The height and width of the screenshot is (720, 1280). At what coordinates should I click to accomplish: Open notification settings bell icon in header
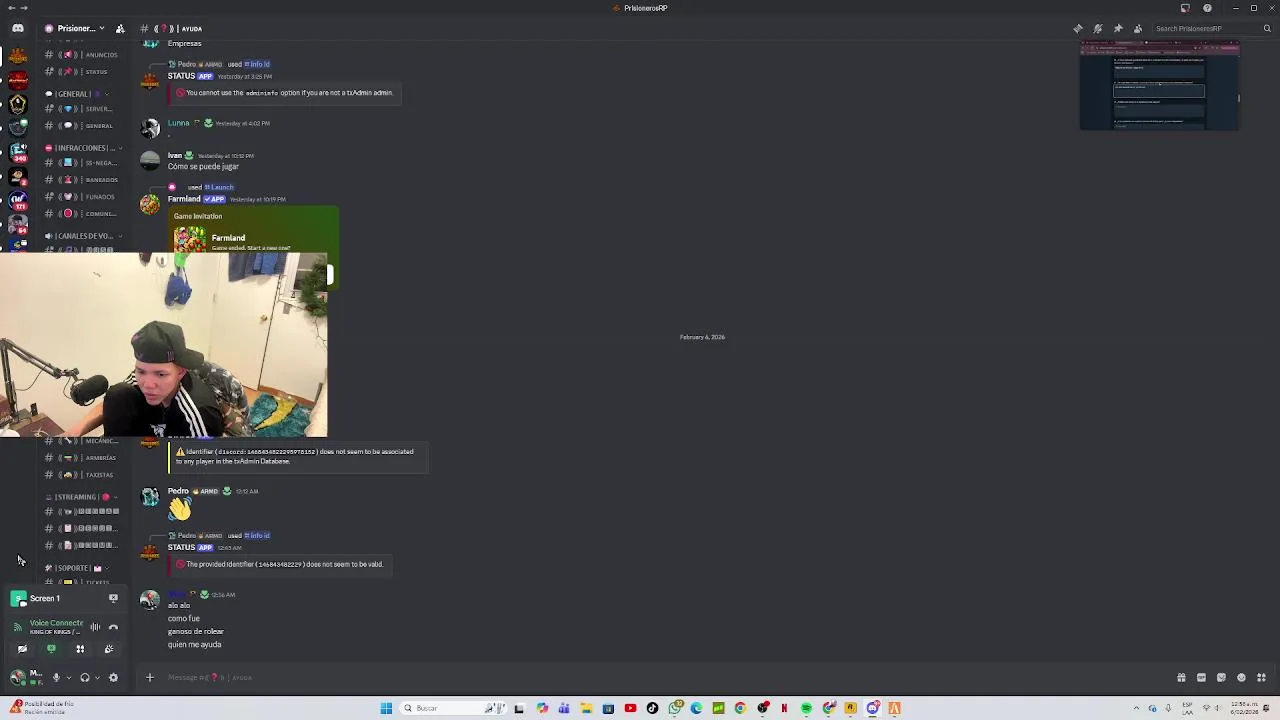click(1098, 28)
